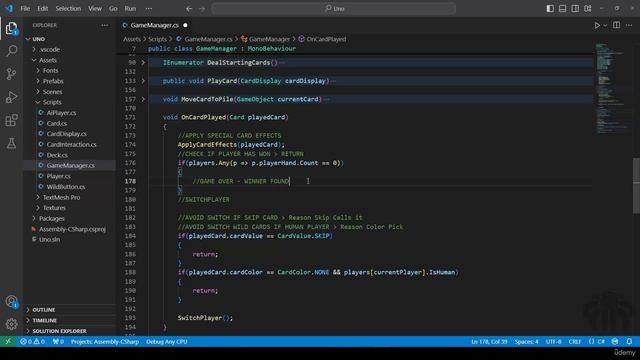Open the Extensions view
This screenshot has height=360, width=640.
point(11,120)
